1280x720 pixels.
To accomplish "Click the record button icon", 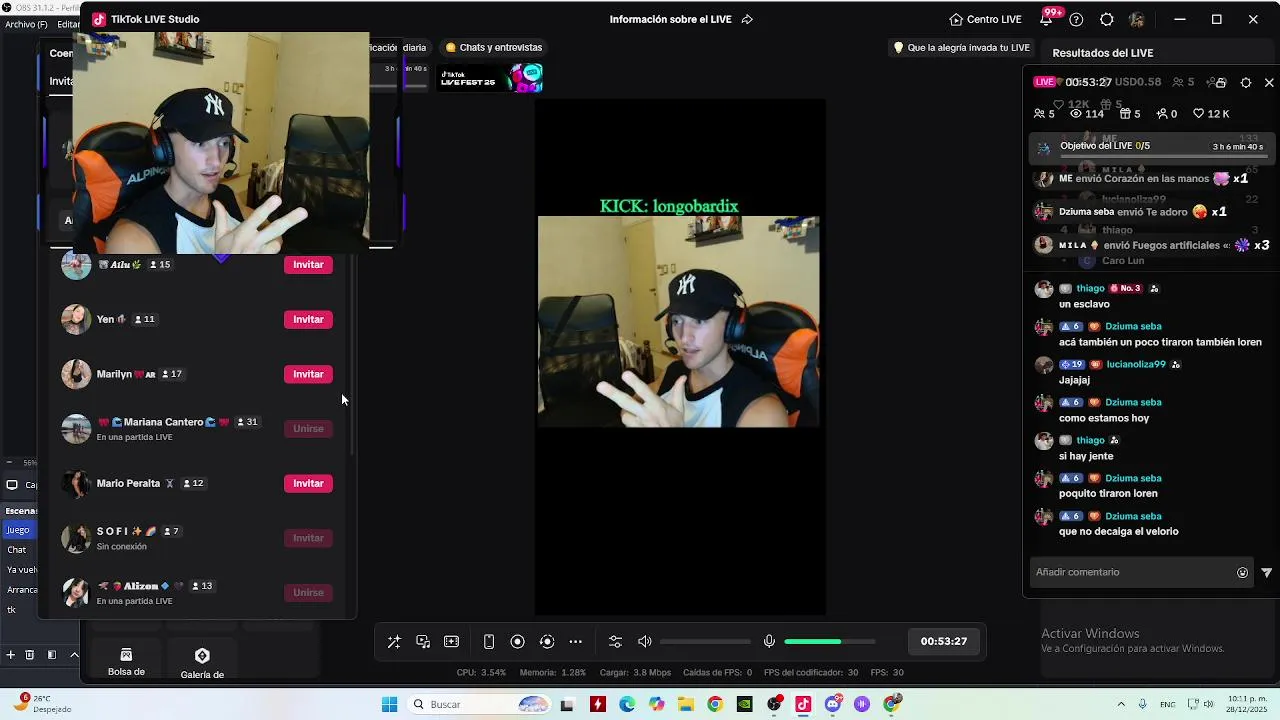I will 518,642.
